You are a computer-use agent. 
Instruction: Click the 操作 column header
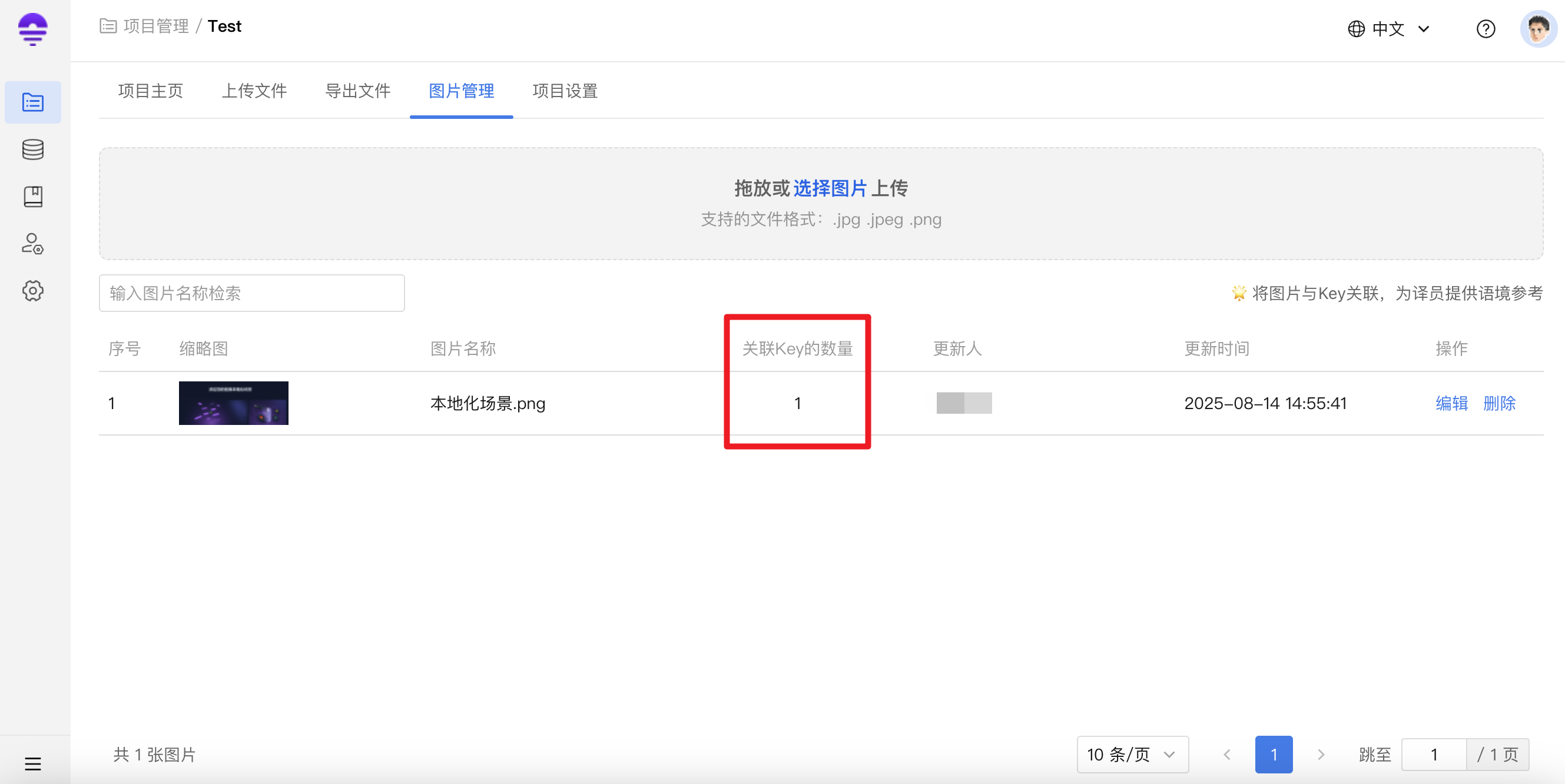pos(1451,348)
